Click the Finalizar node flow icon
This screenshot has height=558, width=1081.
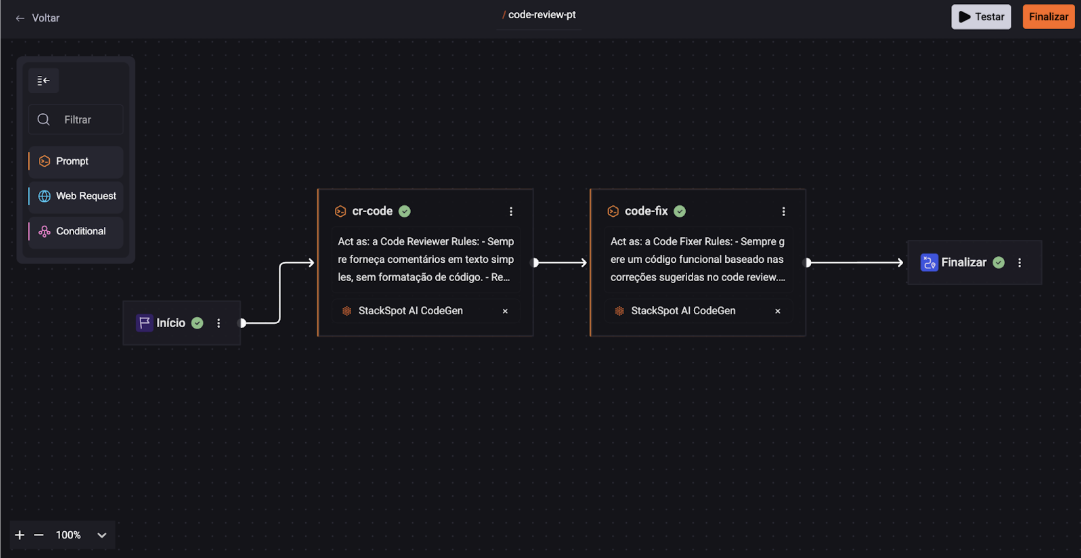(929, 263)
